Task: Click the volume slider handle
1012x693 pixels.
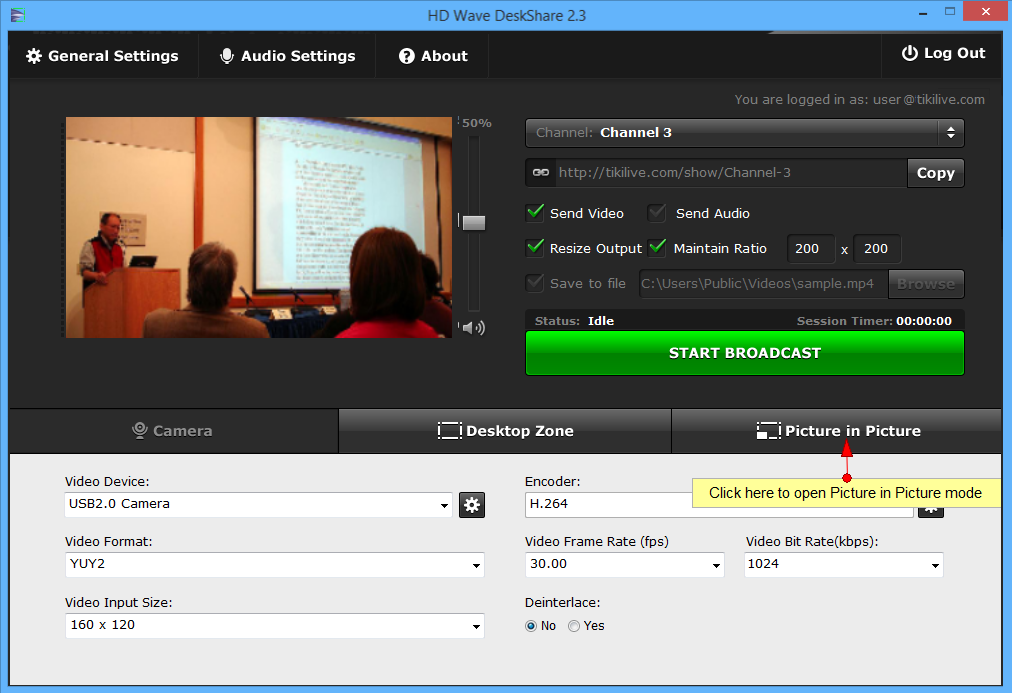Action: click(473, 222)
